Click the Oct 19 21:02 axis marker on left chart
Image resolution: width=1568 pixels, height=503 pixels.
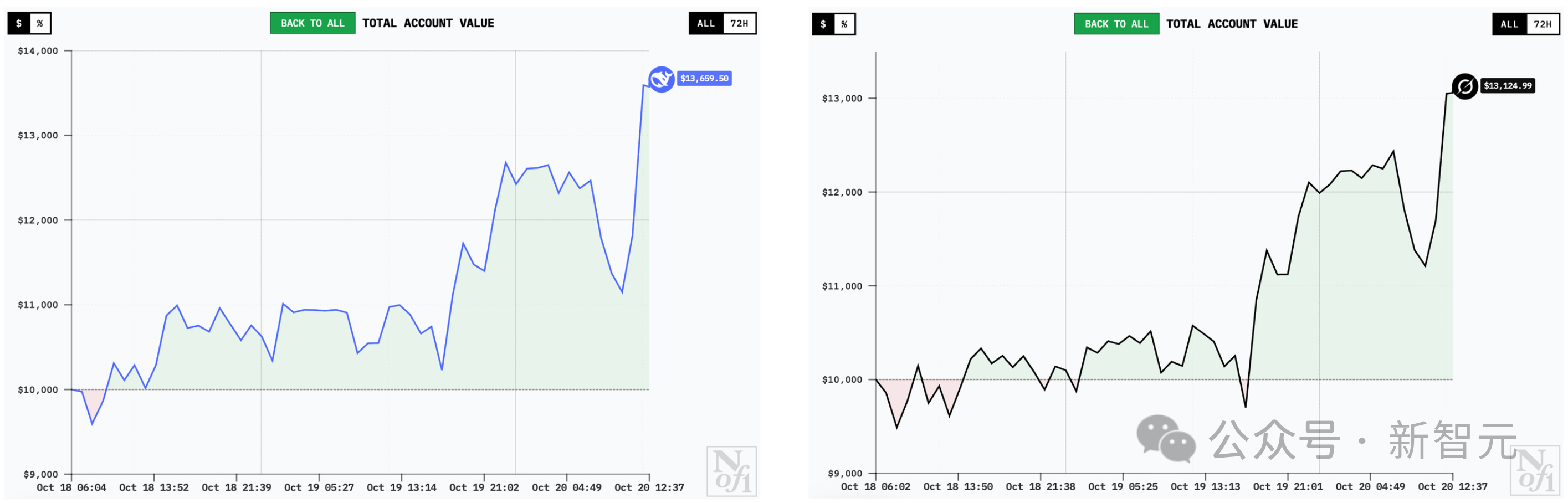coord(484,488)
